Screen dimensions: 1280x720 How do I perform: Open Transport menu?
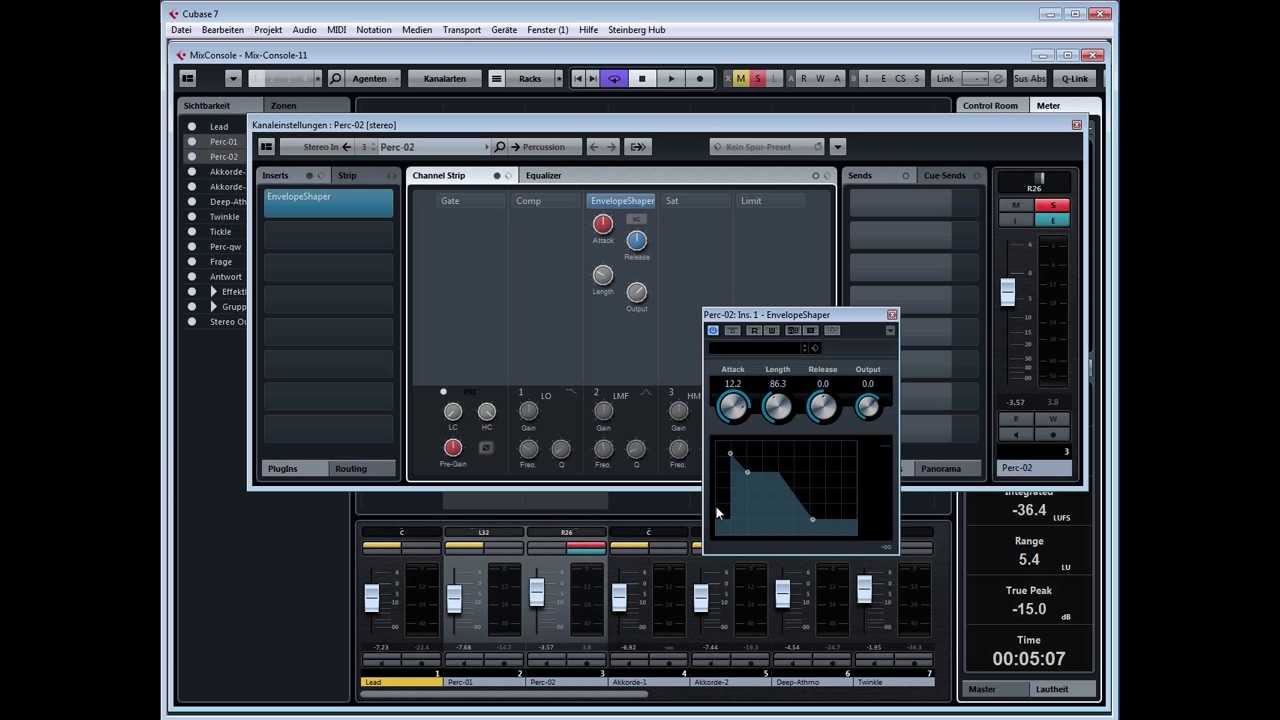462,30
